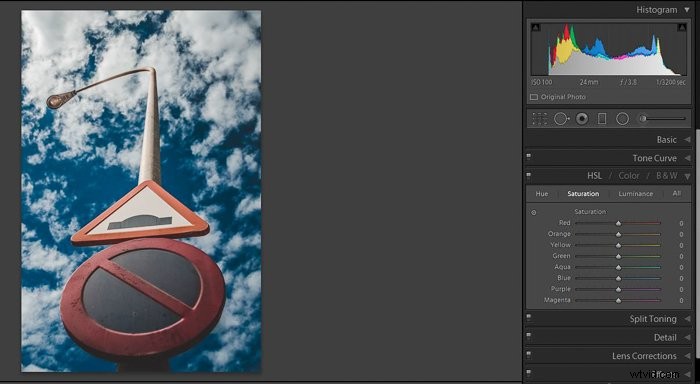The width and height of the screenshot is (700, 384).
Task: Click the Tone Curve panel title
Action: pyautogui.click(x=654, y=158)
